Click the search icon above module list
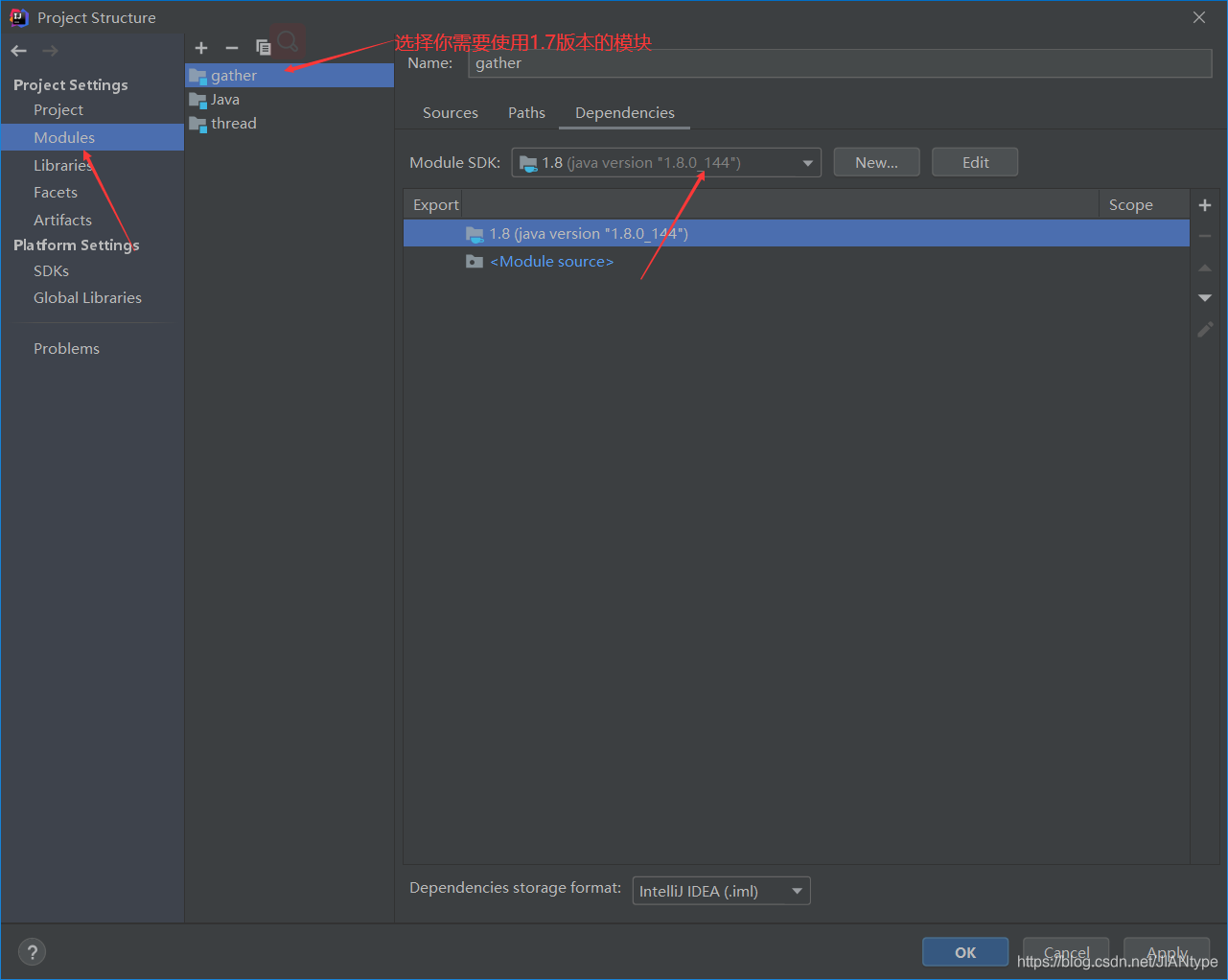This screenshot has height=980, width=1228. click(x=288, y=40)
